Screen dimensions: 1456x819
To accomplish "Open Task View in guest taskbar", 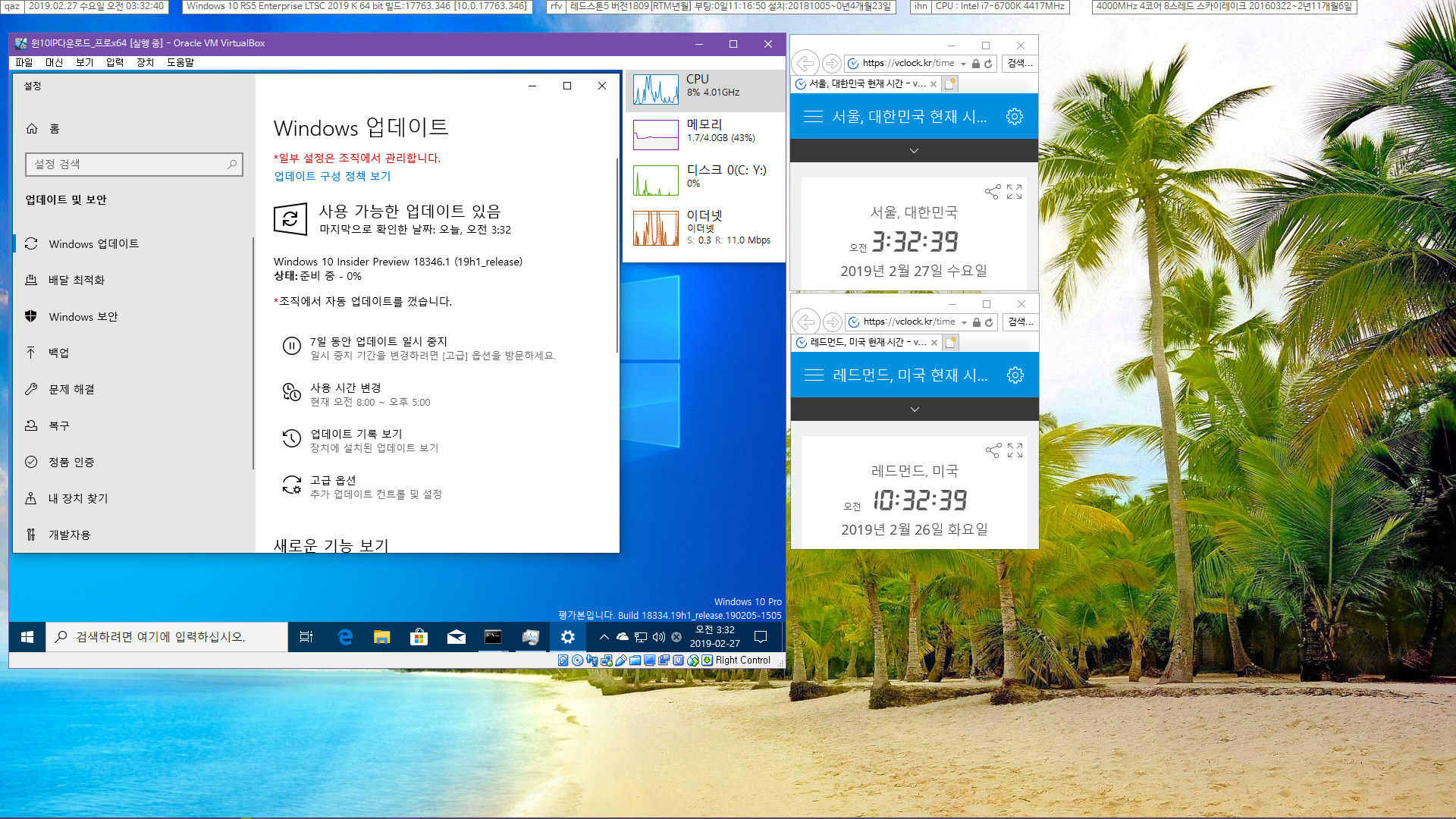I will pos(306,637).
